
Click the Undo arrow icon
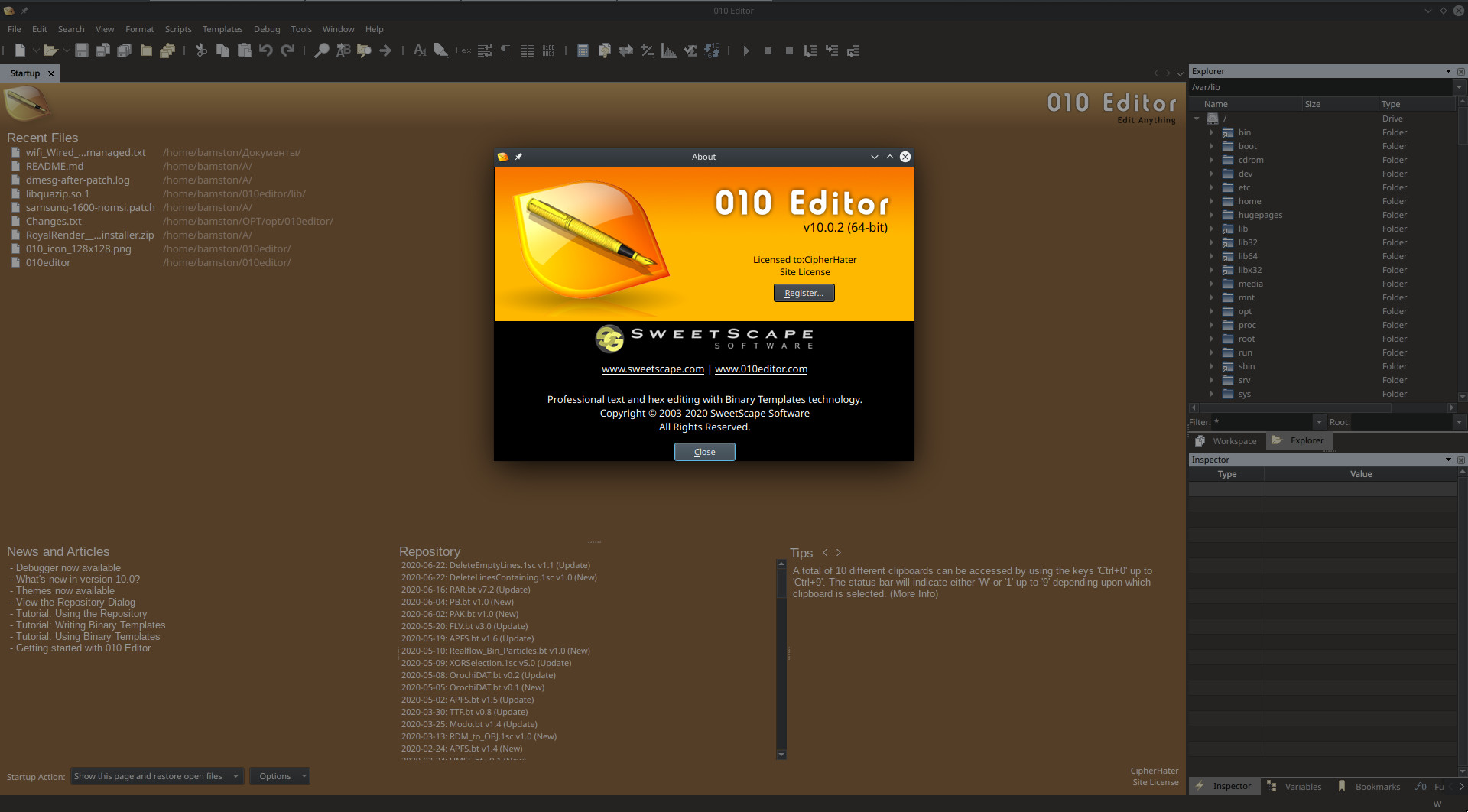[265, 50]
